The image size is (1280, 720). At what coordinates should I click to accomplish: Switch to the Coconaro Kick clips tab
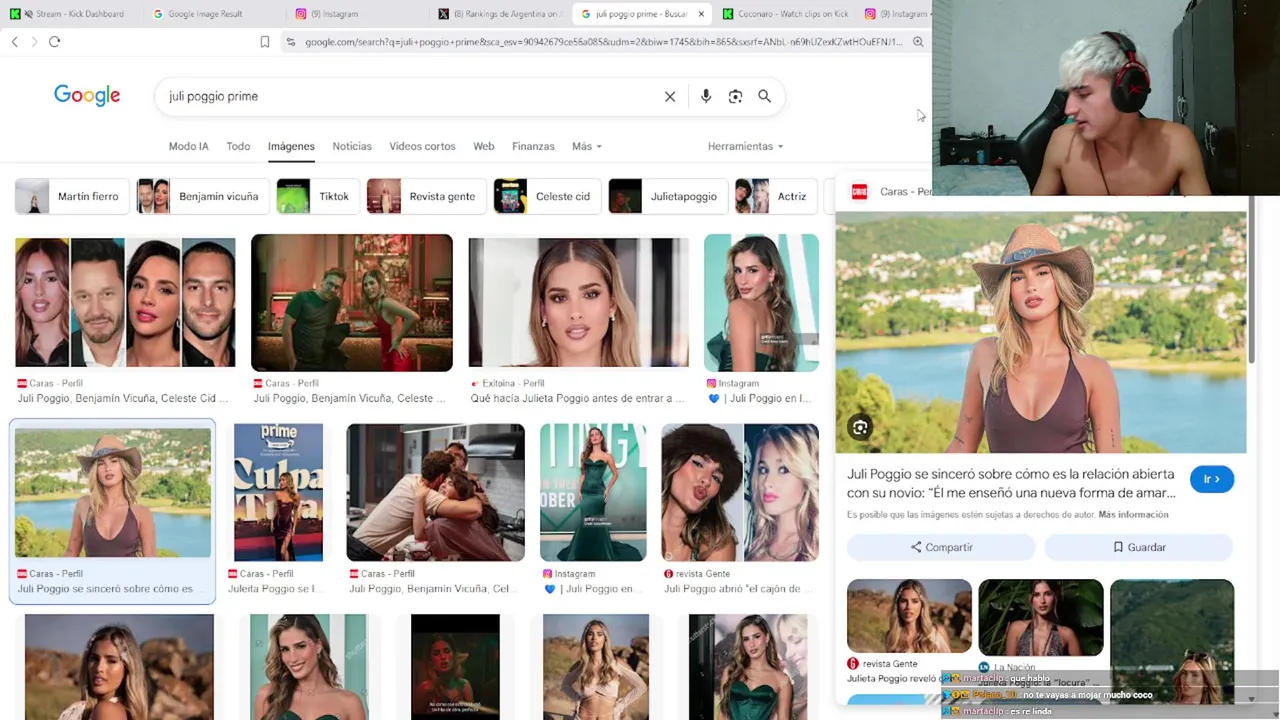pyautogui.click(x=786, y=14)
